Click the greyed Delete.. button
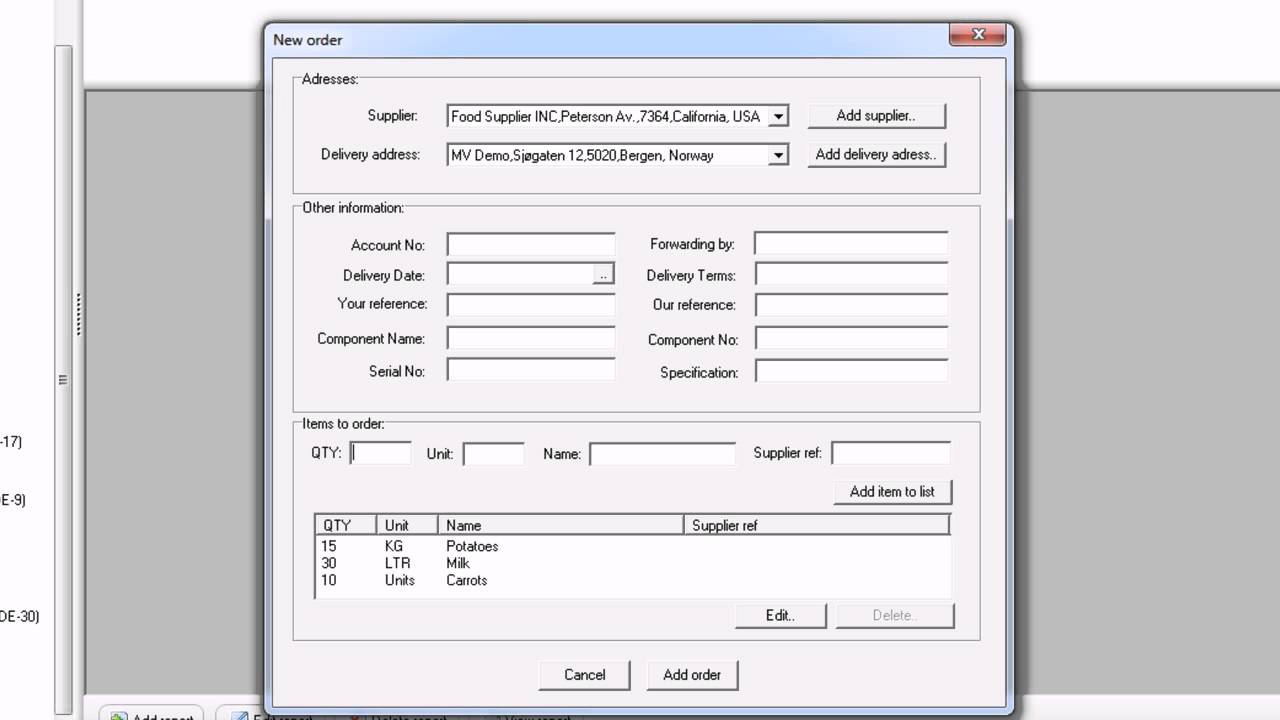Screen dimensions: 1280x720 (895, 616)
